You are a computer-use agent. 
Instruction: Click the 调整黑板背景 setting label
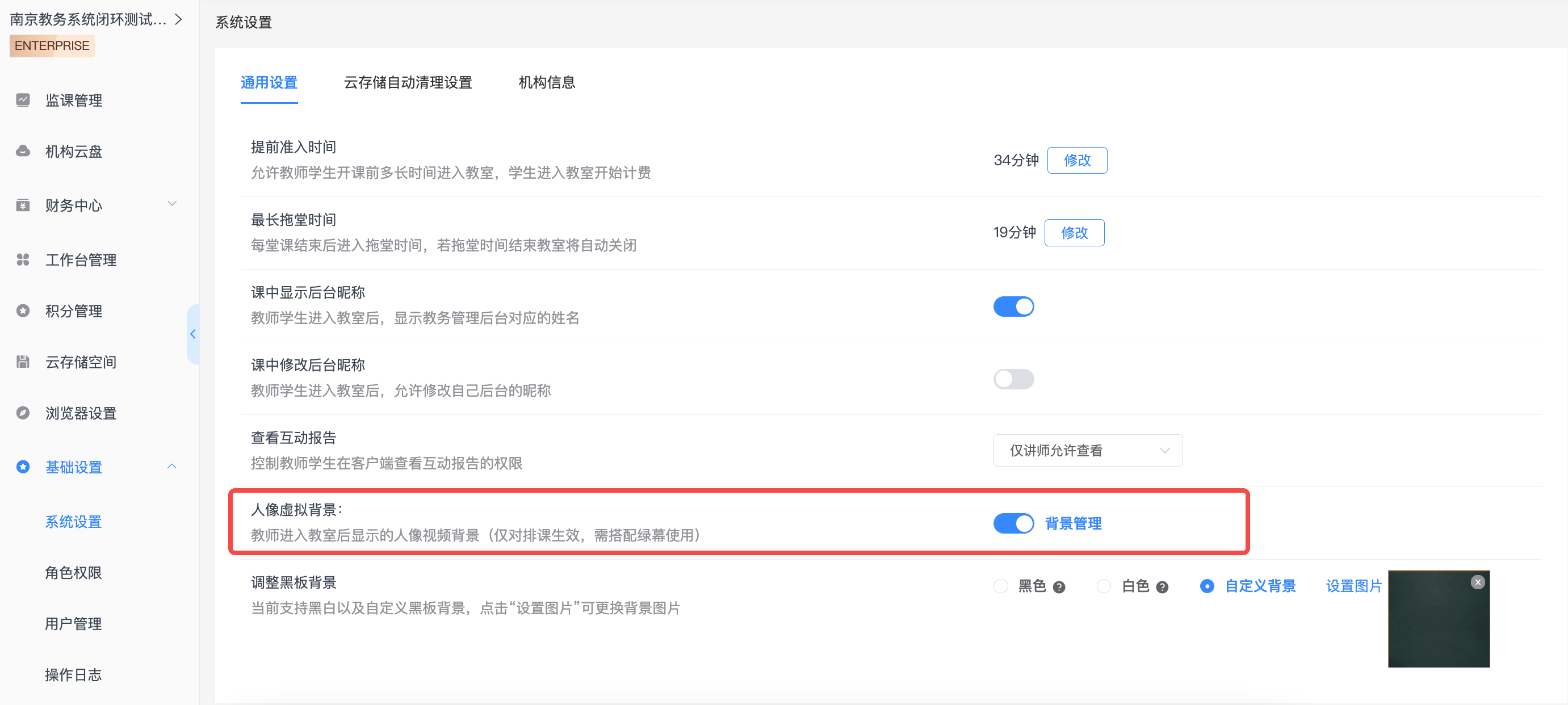pyautogui.click(x=294, y=582)
